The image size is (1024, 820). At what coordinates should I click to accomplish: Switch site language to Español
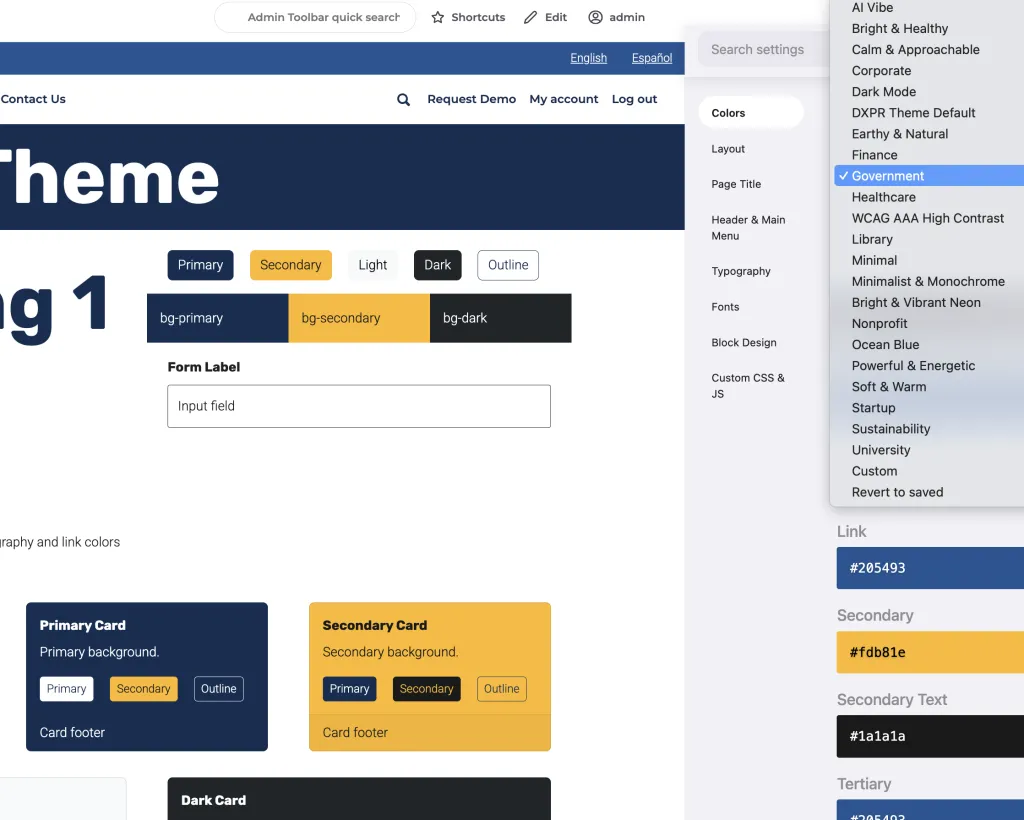click(x=651, y=58)
